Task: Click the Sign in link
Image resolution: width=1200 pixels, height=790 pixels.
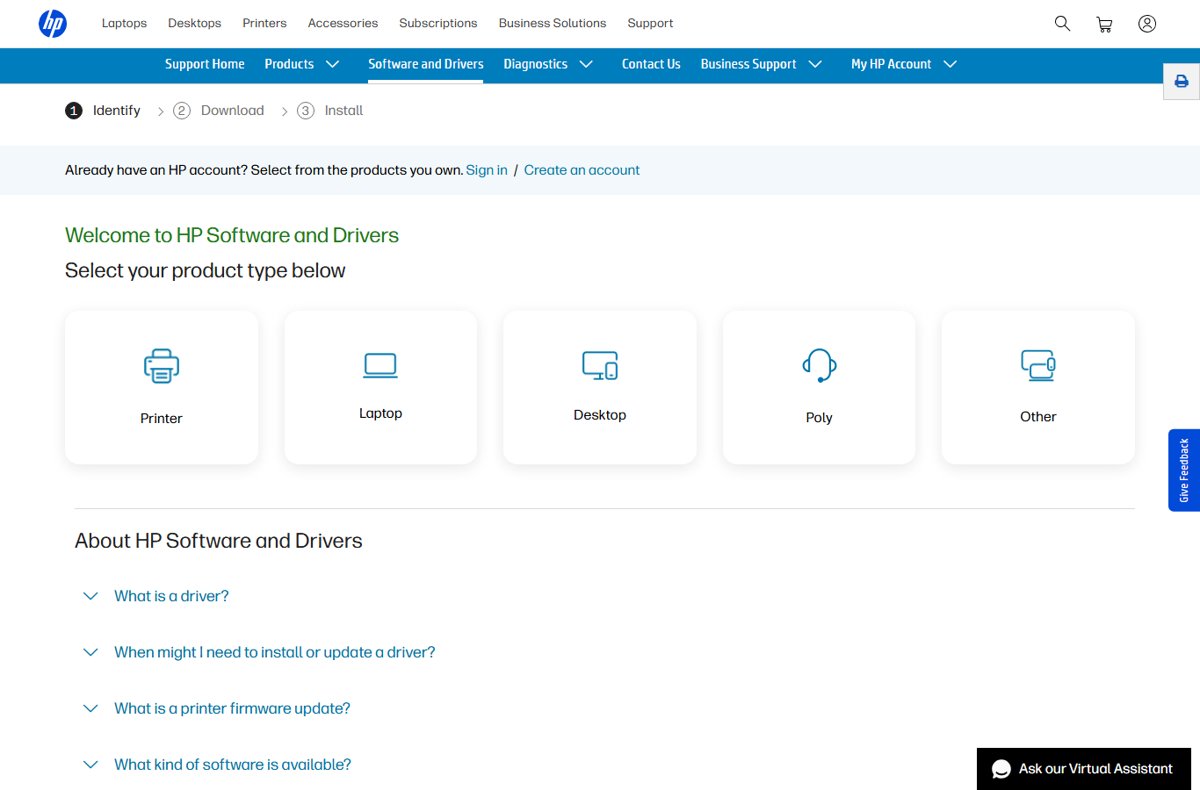Action: (x=487, y=170)
